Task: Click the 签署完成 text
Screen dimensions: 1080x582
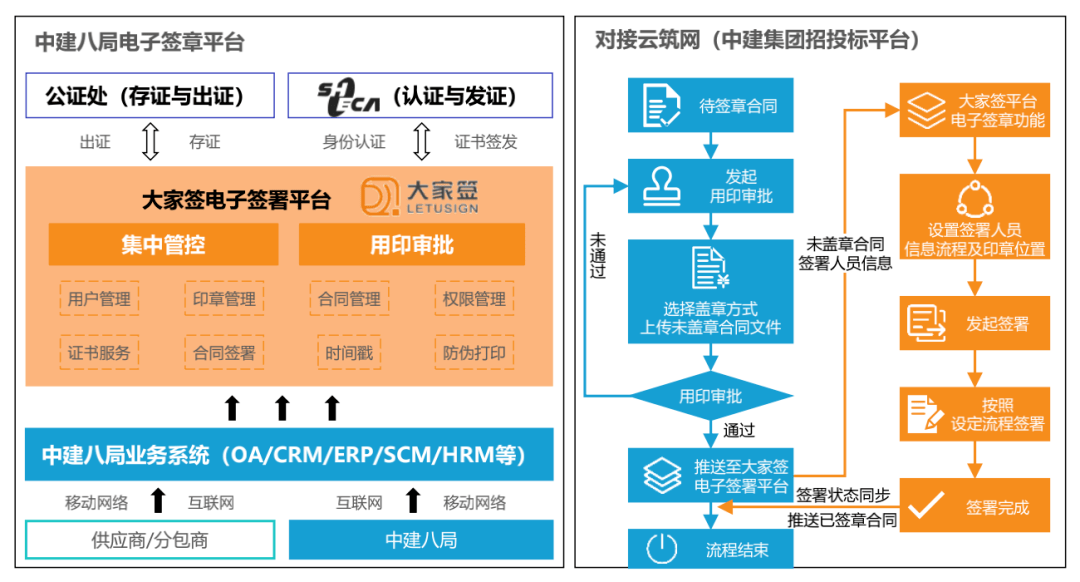Action: pos(997,508)
